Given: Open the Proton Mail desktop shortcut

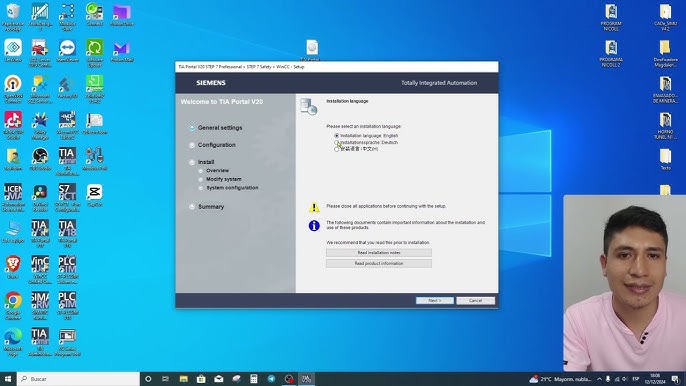Looking at the screenshot, I should coord(122,52).
